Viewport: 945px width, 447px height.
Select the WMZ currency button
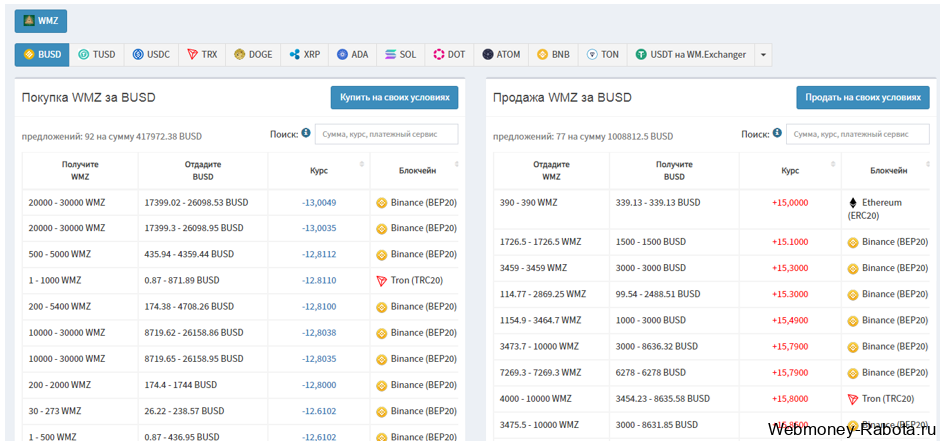41,21
